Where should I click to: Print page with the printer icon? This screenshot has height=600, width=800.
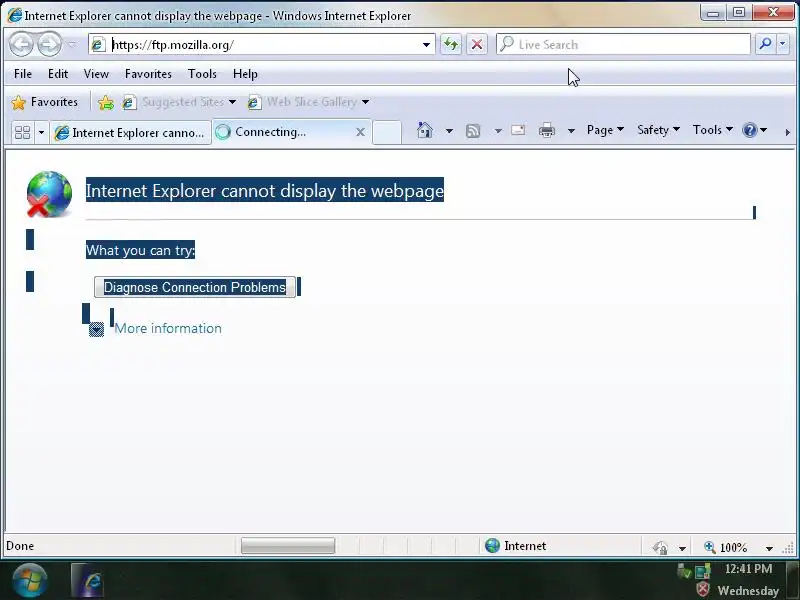[547, 131]
